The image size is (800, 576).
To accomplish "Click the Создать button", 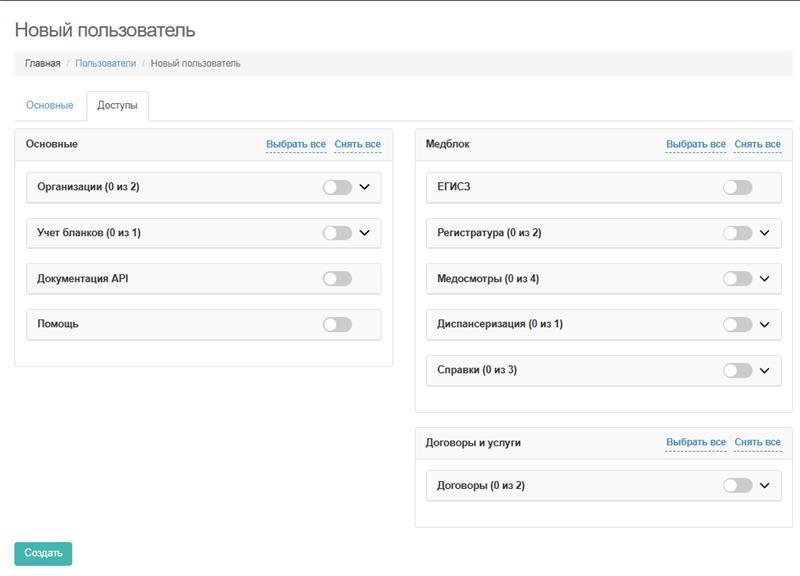I will pos(43,553).
